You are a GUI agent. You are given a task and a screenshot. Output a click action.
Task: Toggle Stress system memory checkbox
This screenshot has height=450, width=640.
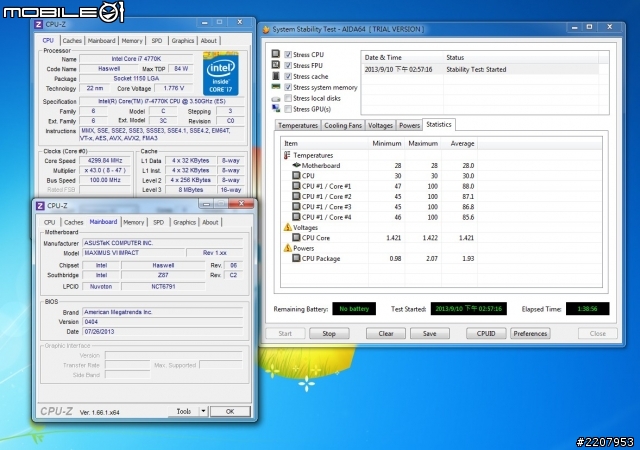pos(288,87)
